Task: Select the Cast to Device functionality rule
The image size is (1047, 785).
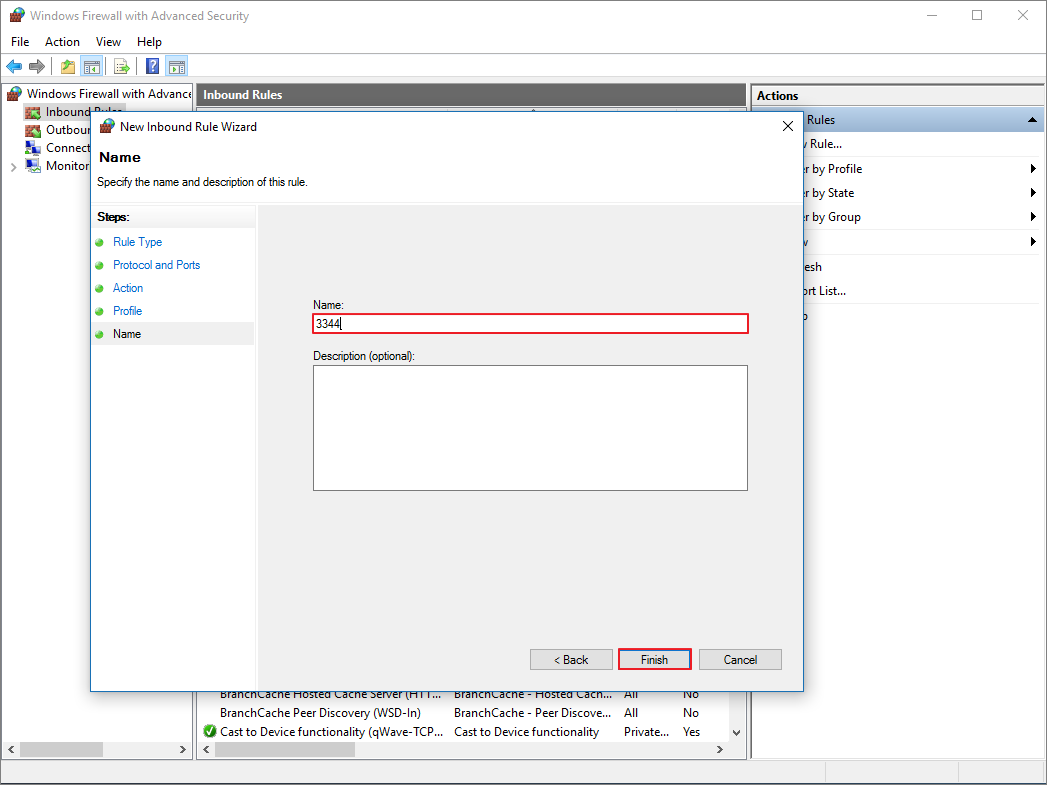Action: 331,732
